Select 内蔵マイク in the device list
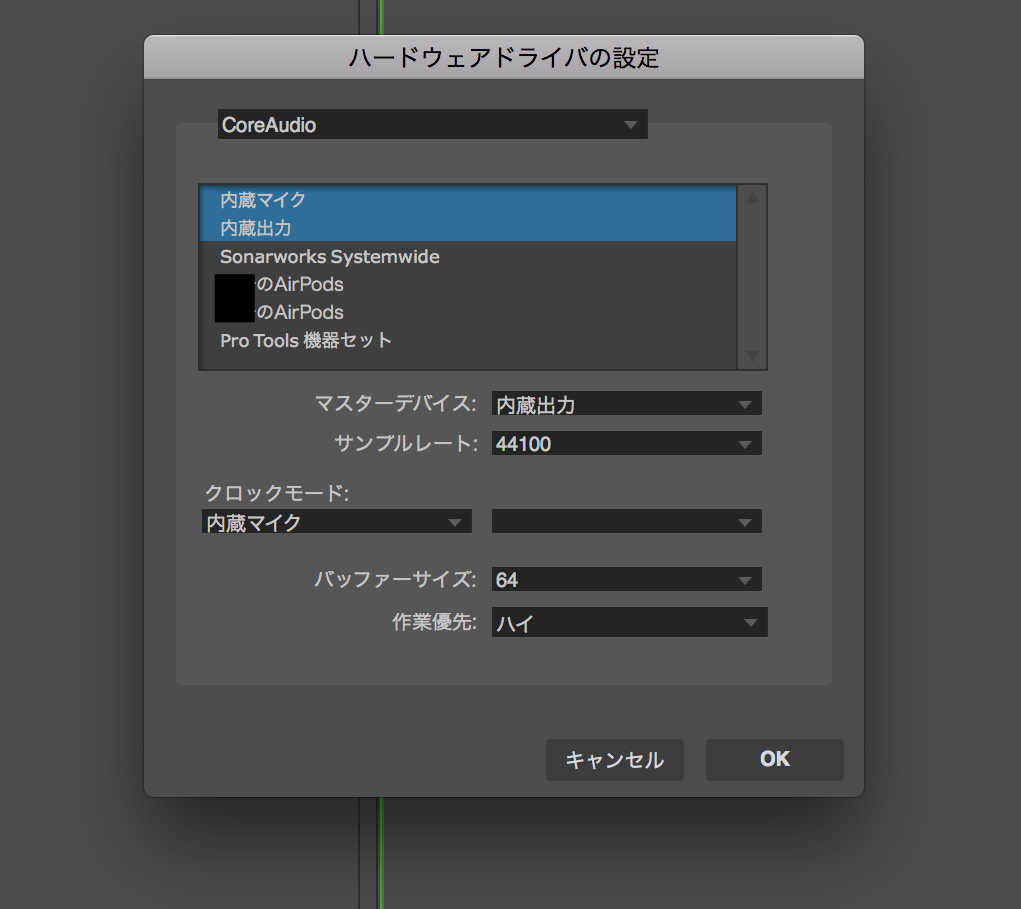This screenshot has width=1021, height=909. coord(264,200)
